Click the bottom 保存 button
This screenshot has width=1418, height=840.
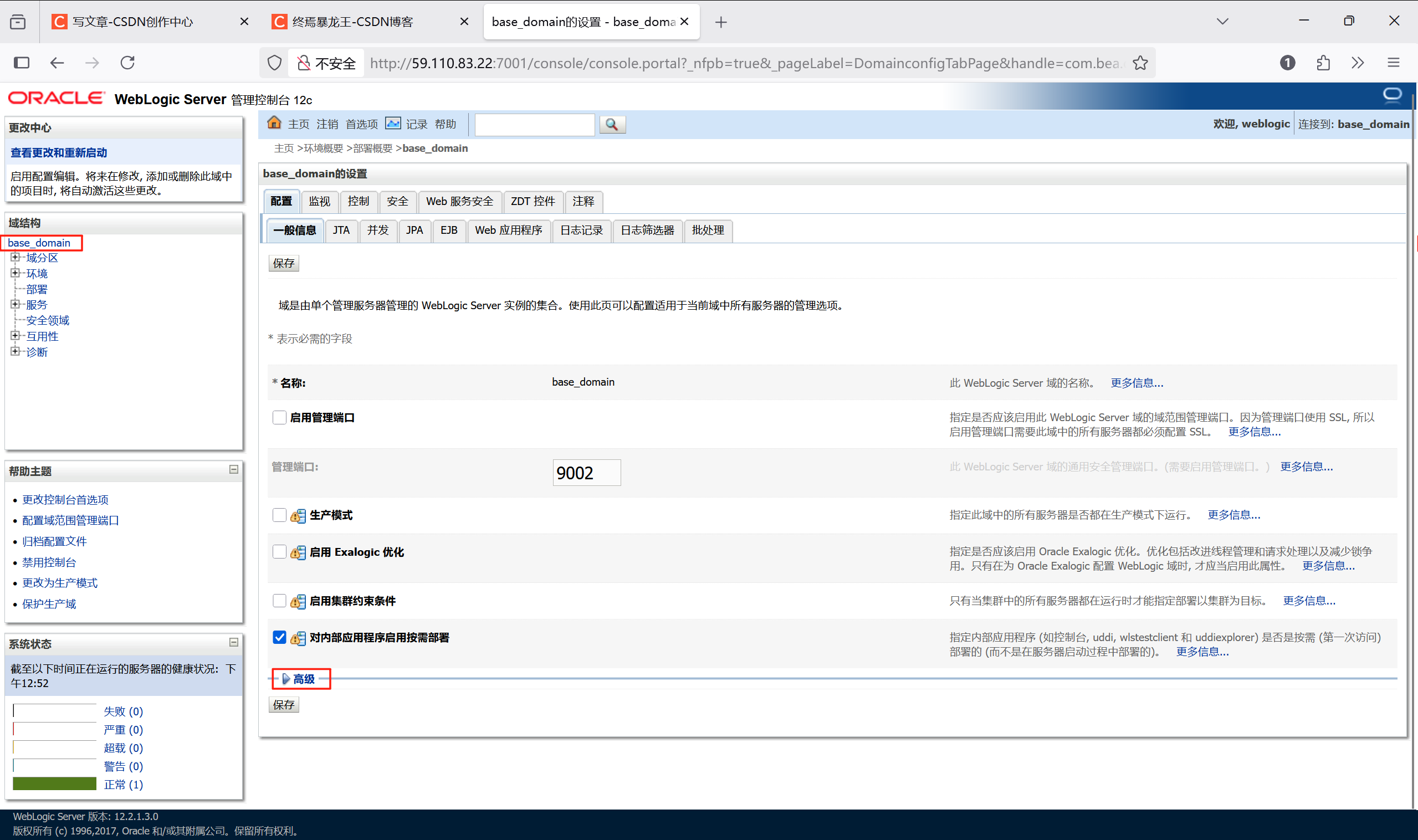(x=284, y=705)
